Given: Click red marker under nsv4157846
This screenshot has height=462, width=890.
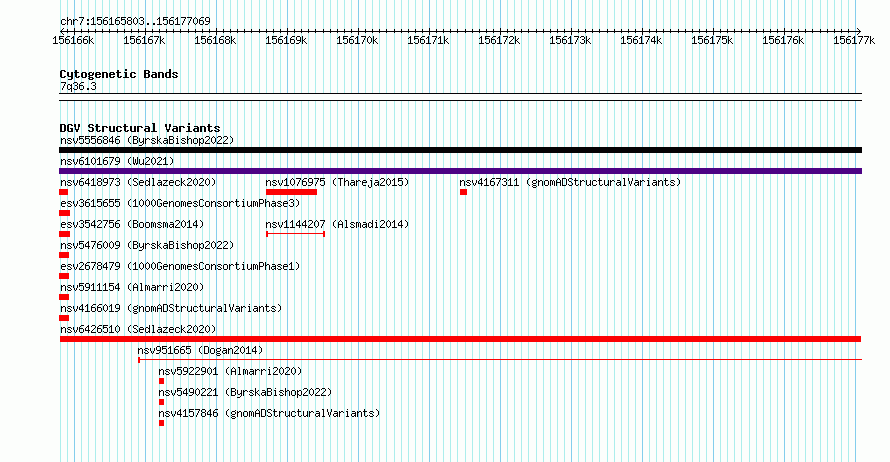Looking at the screenshot, I should click(x=162, y=423).
